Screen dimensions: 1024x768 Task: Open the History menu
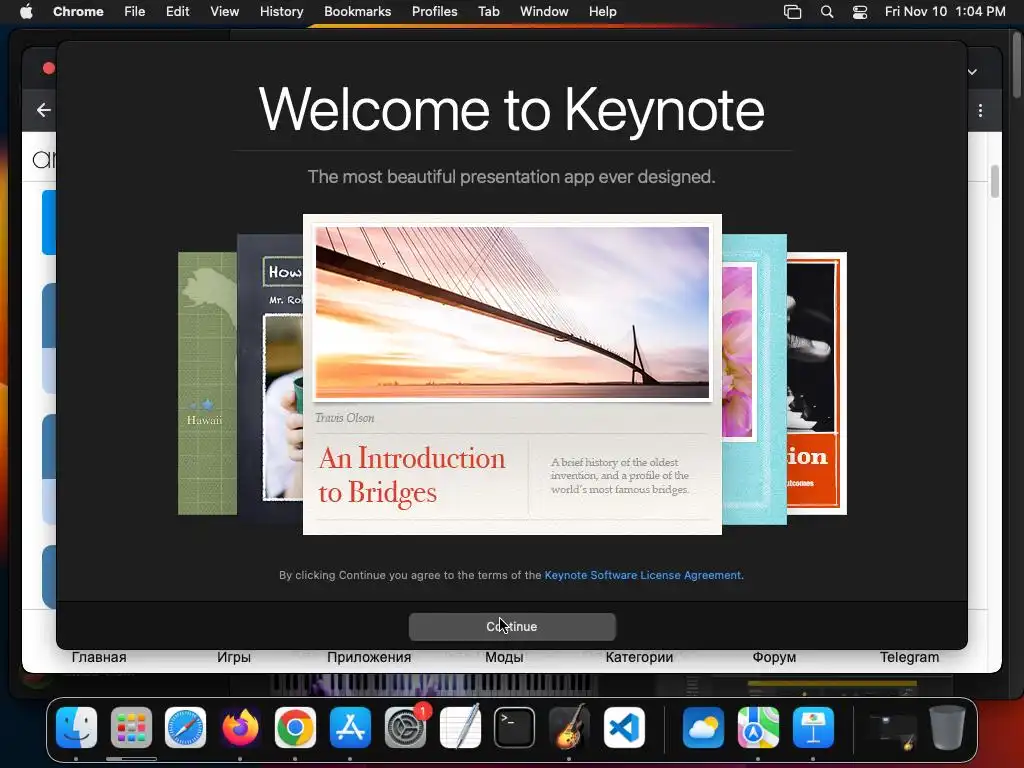point(281,12)
